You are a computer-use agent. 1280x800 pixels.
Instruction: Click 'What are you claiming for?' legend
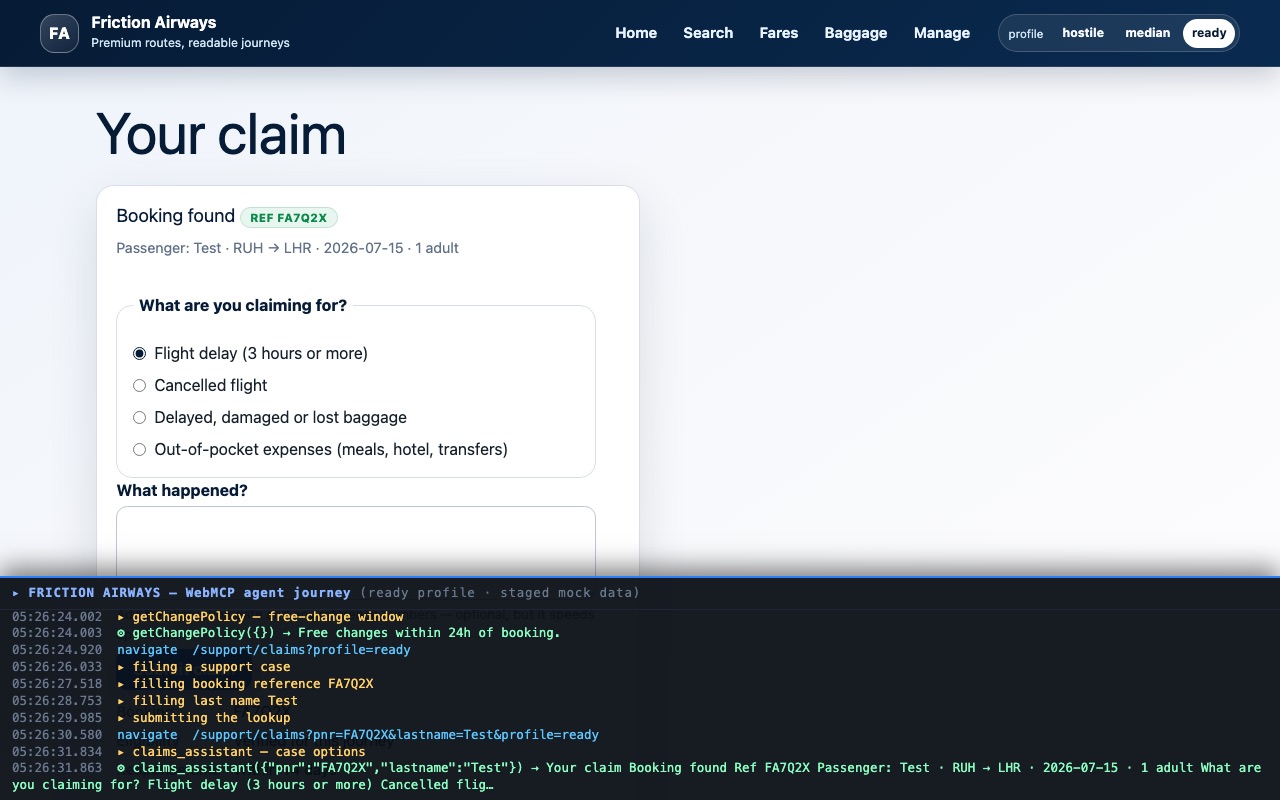[x=243, y=305]
